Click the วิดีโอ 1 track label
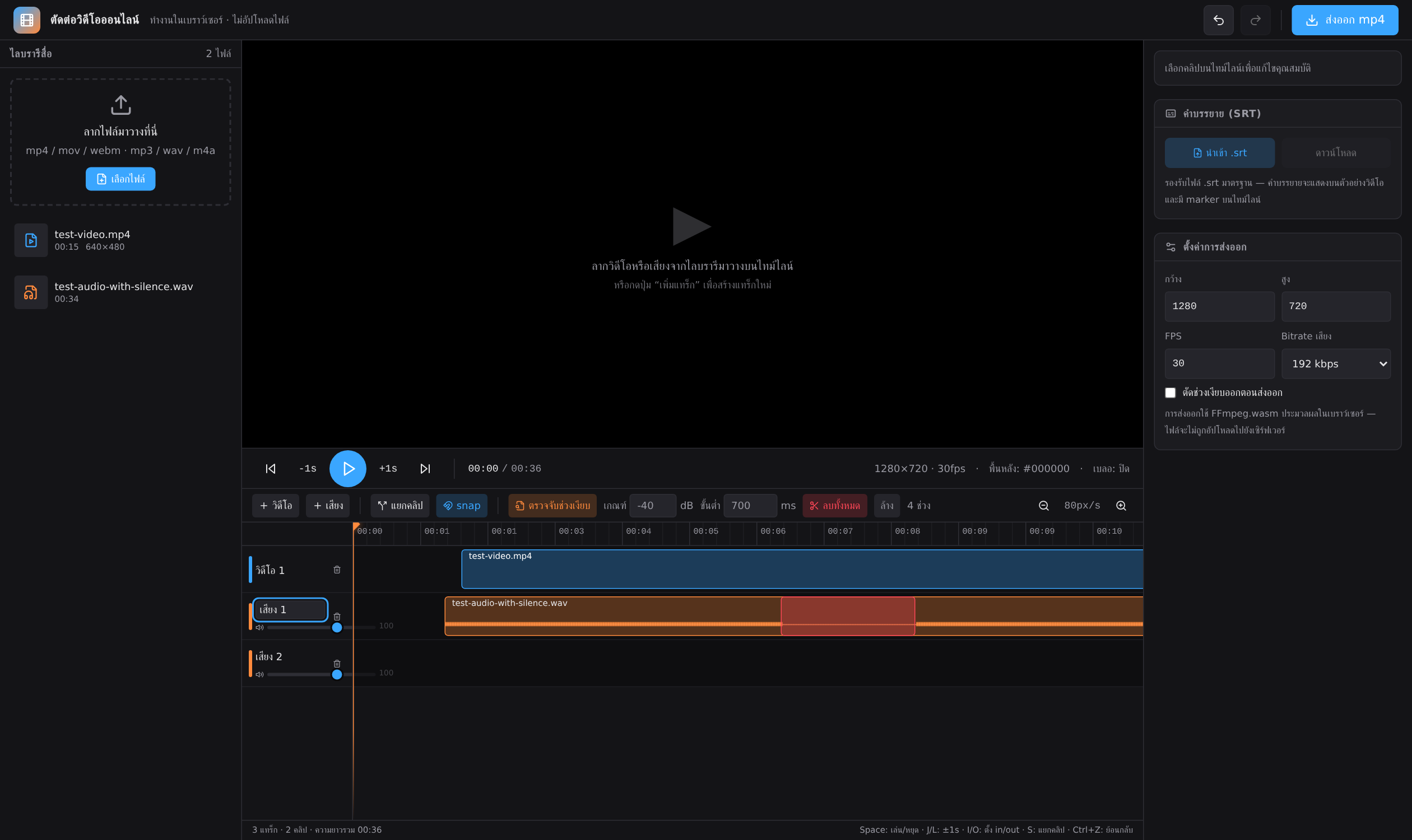Viewport: 1412px width, 840px height. point(270,570)
